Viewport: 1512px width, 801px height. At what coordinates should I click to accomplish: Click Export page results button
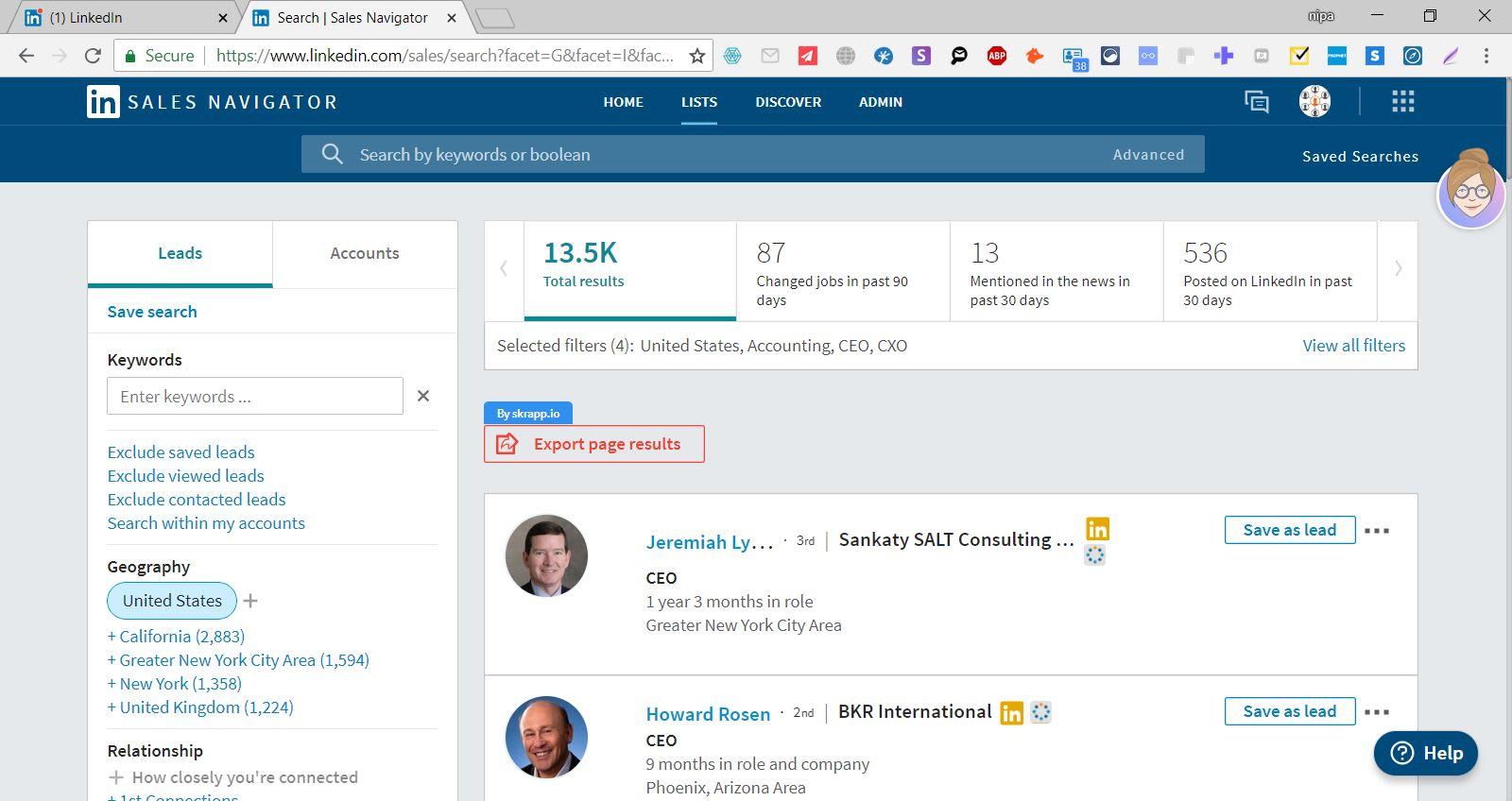pos(594,444)
